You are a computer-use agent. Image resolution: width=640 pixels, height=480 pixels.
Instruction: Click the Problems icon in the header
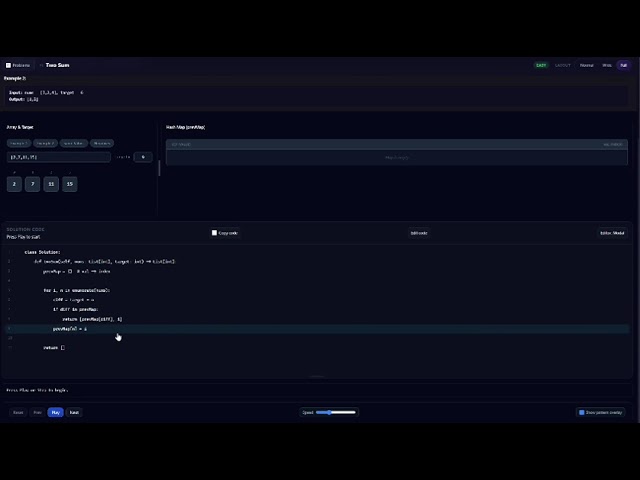[8, 65]
